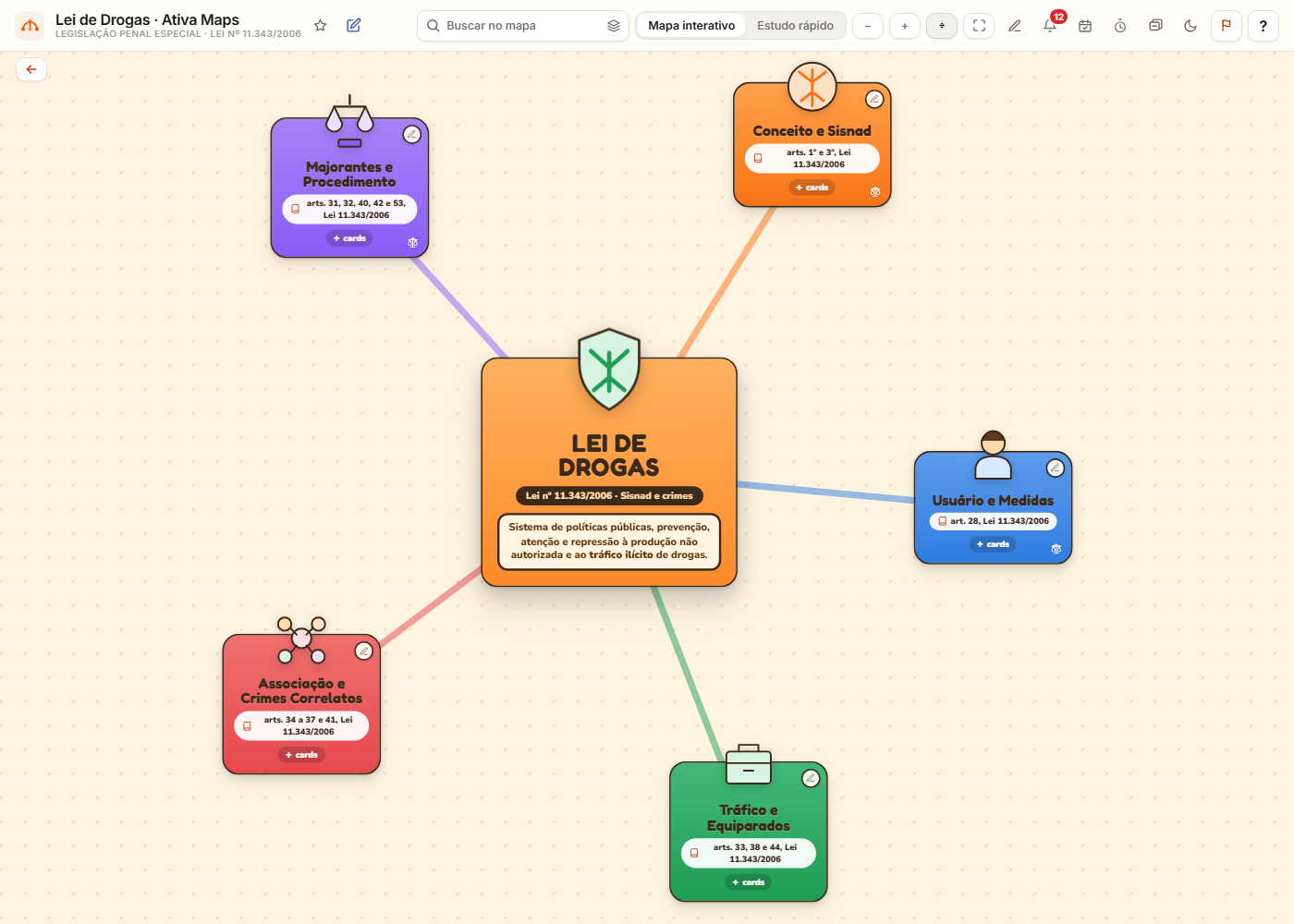The image size is (1294, 924).
Task: Select the central LEI DE DROGAS node
Action: click(x=609, y=472)
